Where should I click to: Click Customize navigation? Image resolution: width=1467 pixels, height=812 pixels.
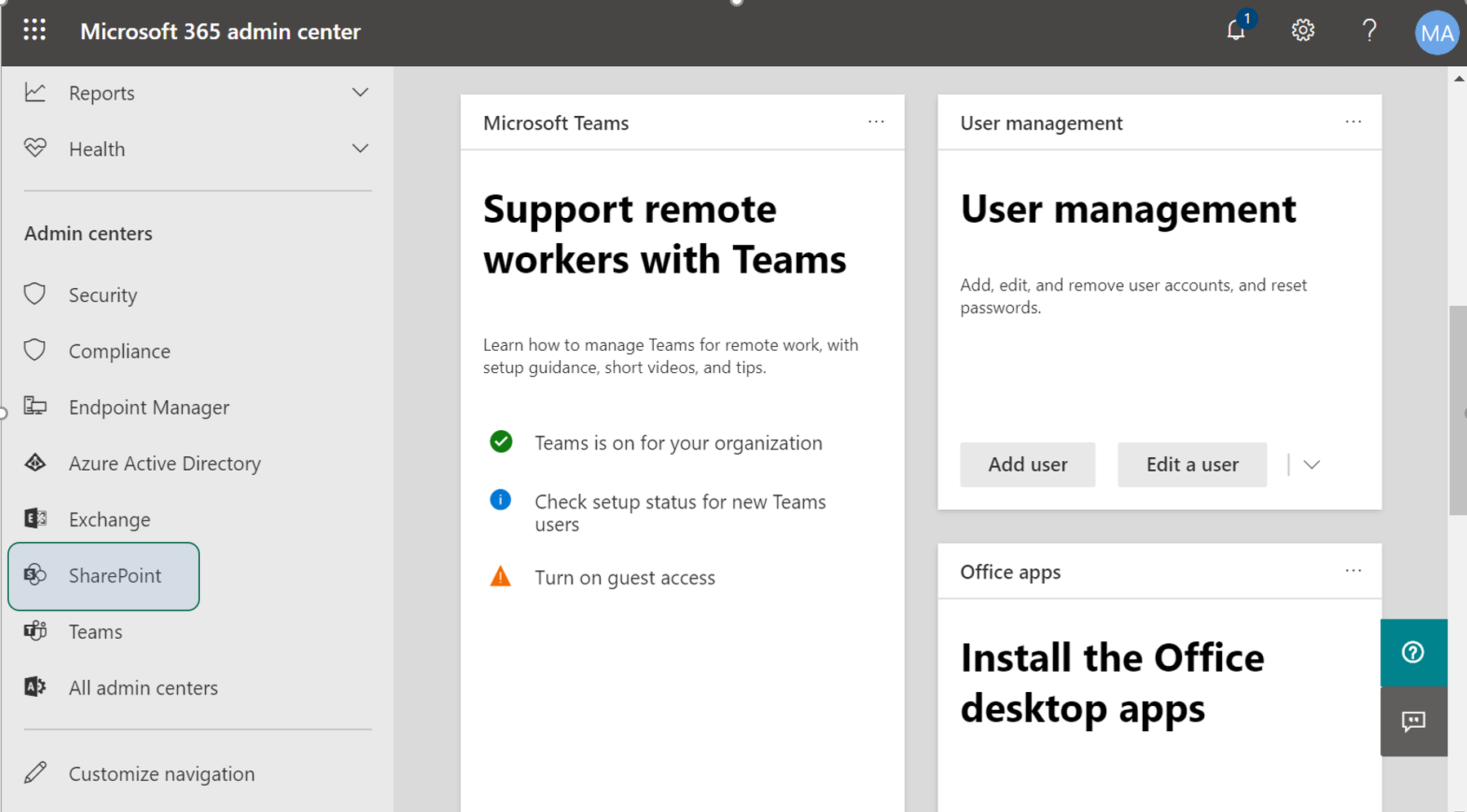coord(162,773)
